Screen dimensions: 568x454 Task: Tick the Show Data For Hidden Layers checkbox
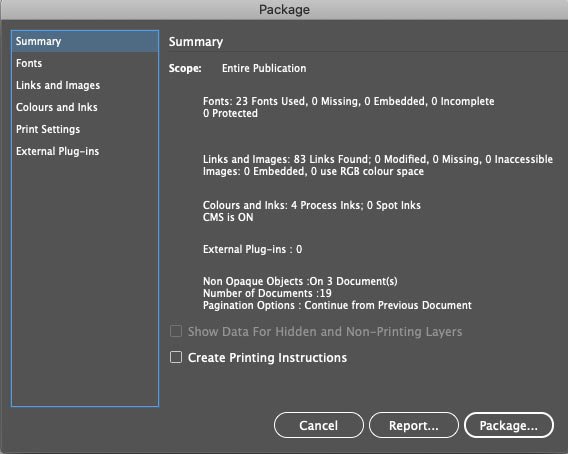point(176,331)
